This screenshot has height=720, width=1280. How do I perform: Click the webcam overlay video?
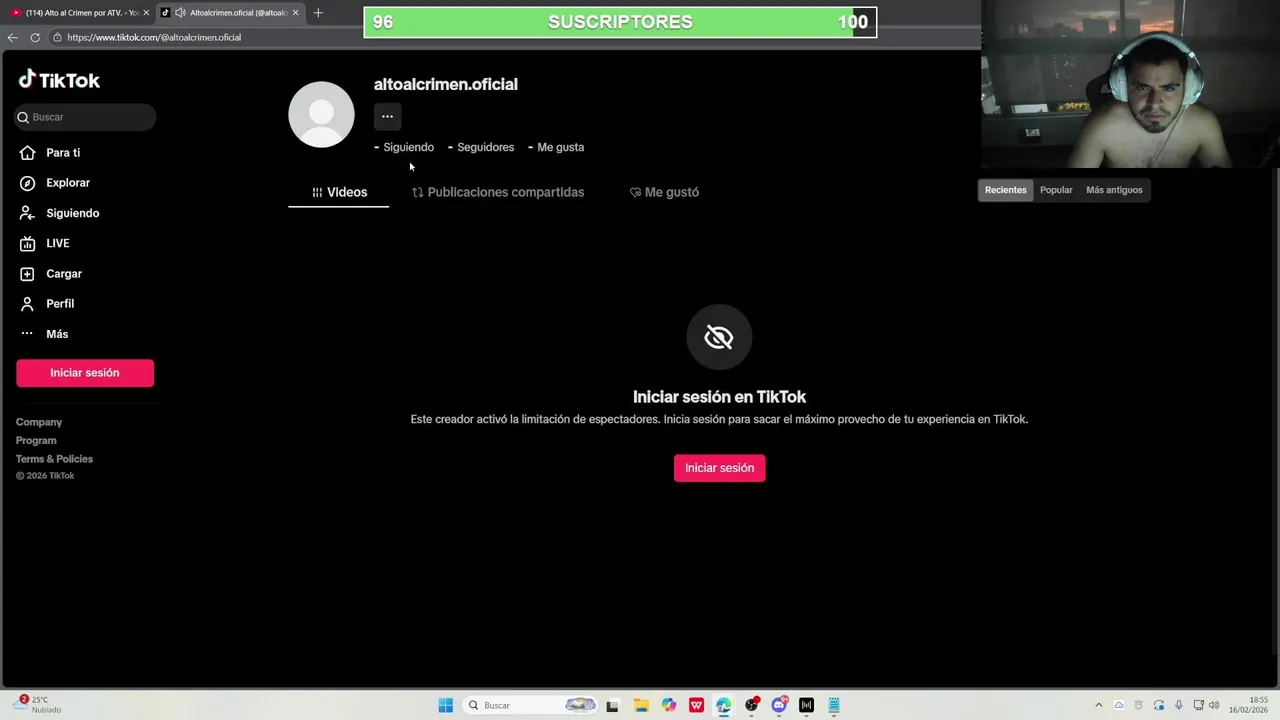pos(1130,84)
